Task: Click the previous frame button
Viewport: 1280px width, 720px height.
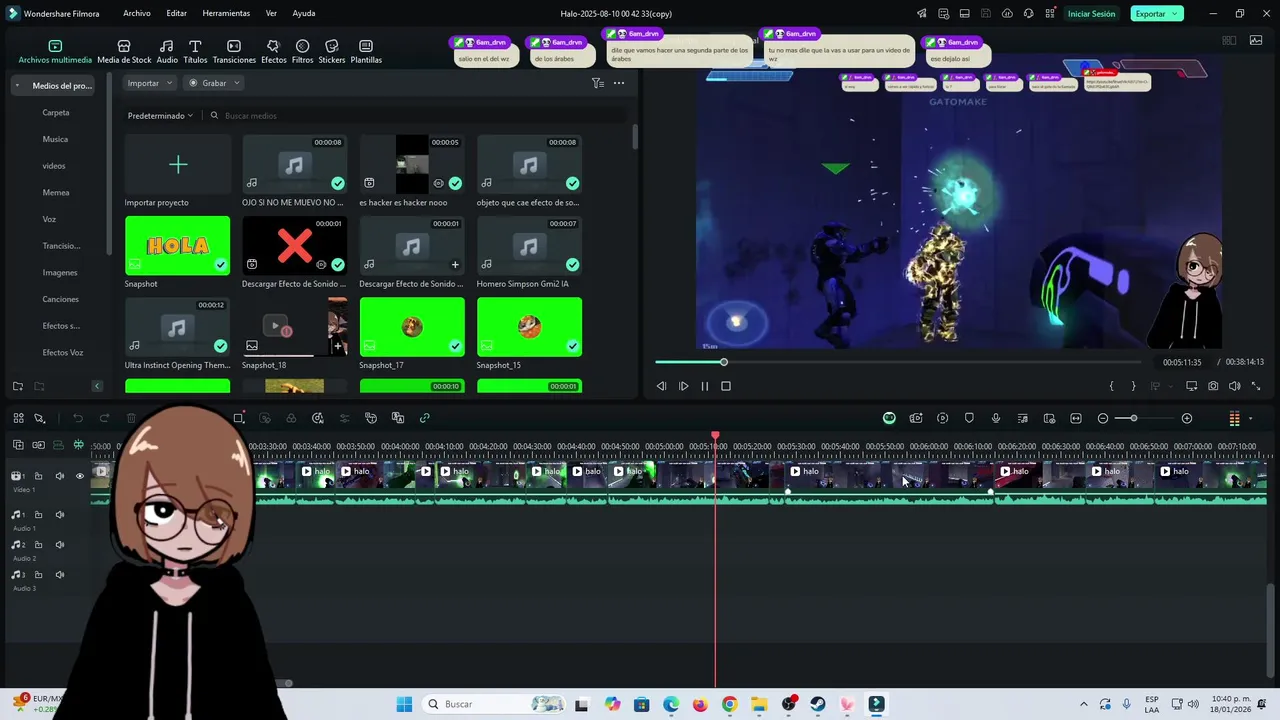Action: 661,386
